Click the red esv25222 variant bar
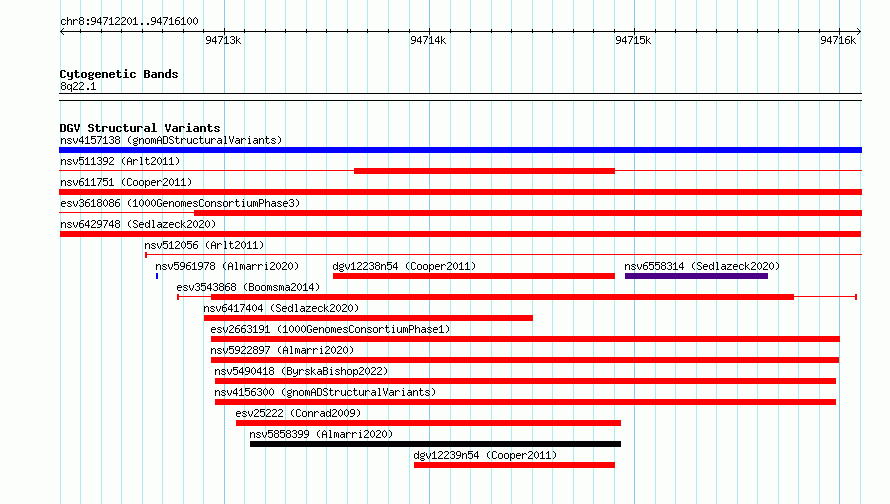 click(428, 423)
